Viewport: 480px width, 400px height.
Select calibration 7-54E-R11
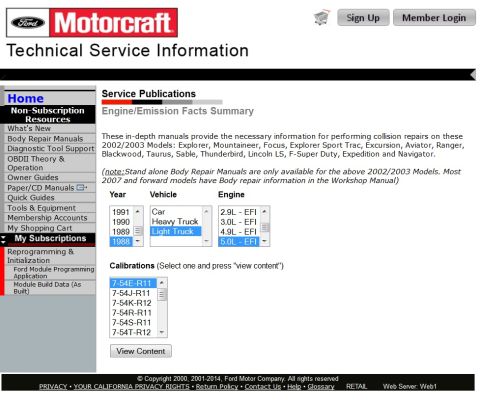pyautogui.click(x=133, y=283)
